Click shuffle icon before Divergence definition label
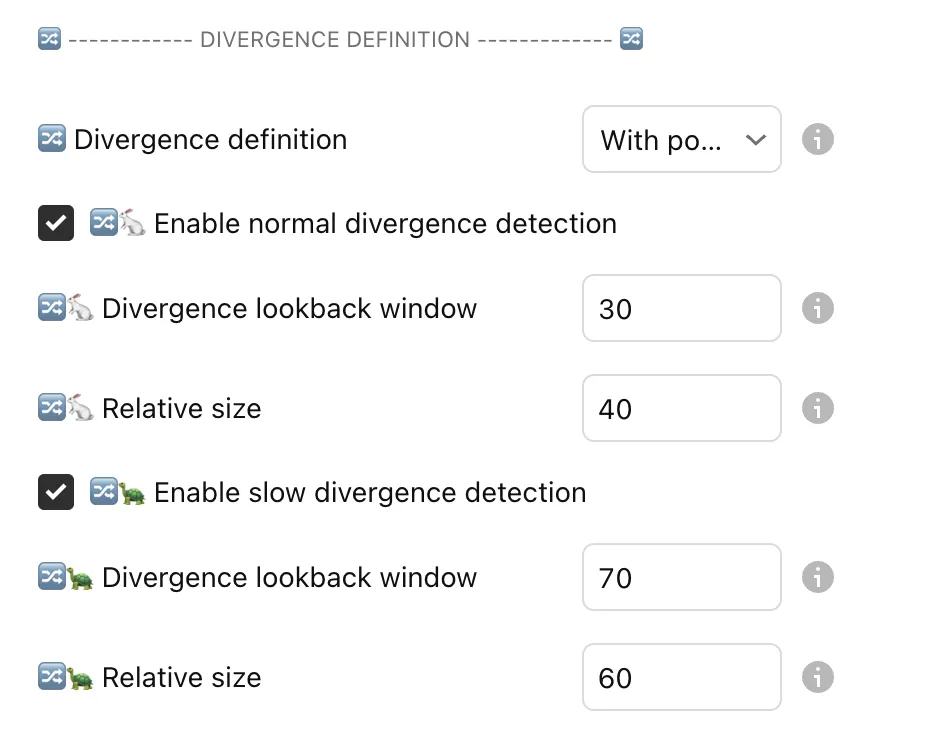The image size is (948, 740). pos(51,139)
